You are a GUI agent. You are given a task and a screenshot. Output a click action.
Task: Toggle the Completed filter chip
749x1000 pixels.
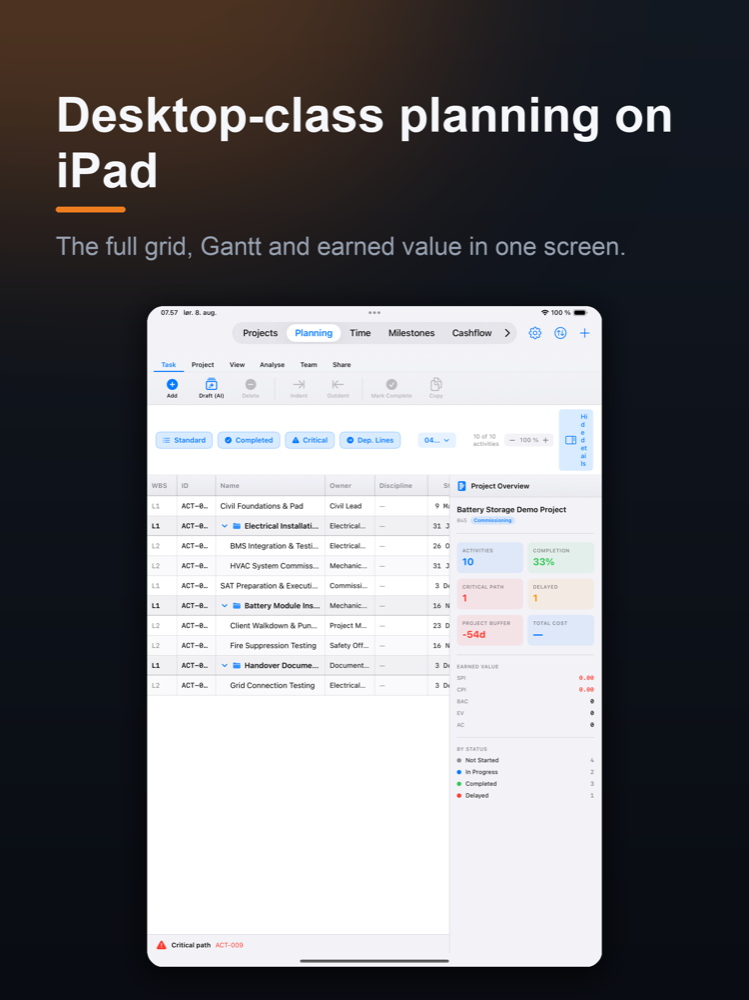click(x=249, y=440)
